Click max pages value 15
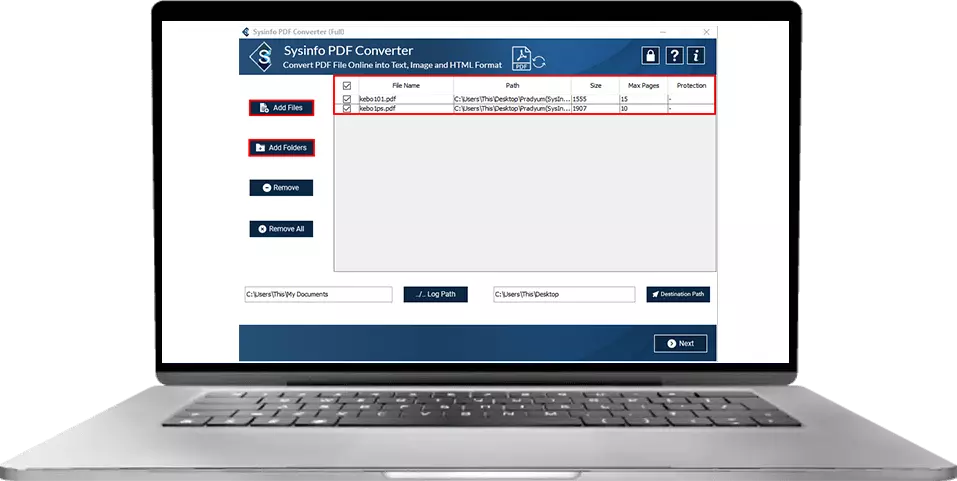Image resolution: width=957 pixels, height=481 pixels. [x=624, y=99]
